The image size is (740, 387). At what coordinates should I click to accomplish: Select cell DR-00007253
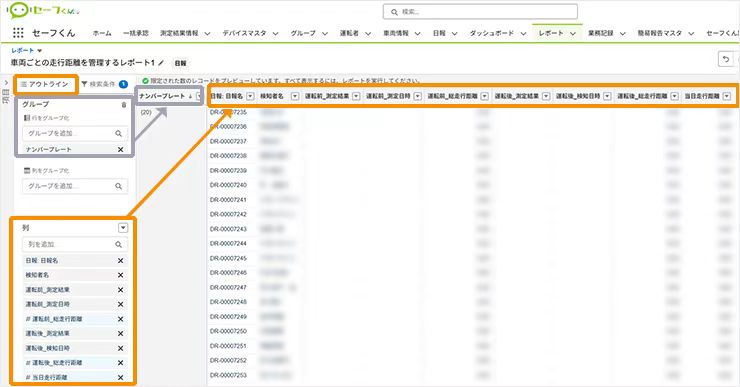(x=228, y=375)
